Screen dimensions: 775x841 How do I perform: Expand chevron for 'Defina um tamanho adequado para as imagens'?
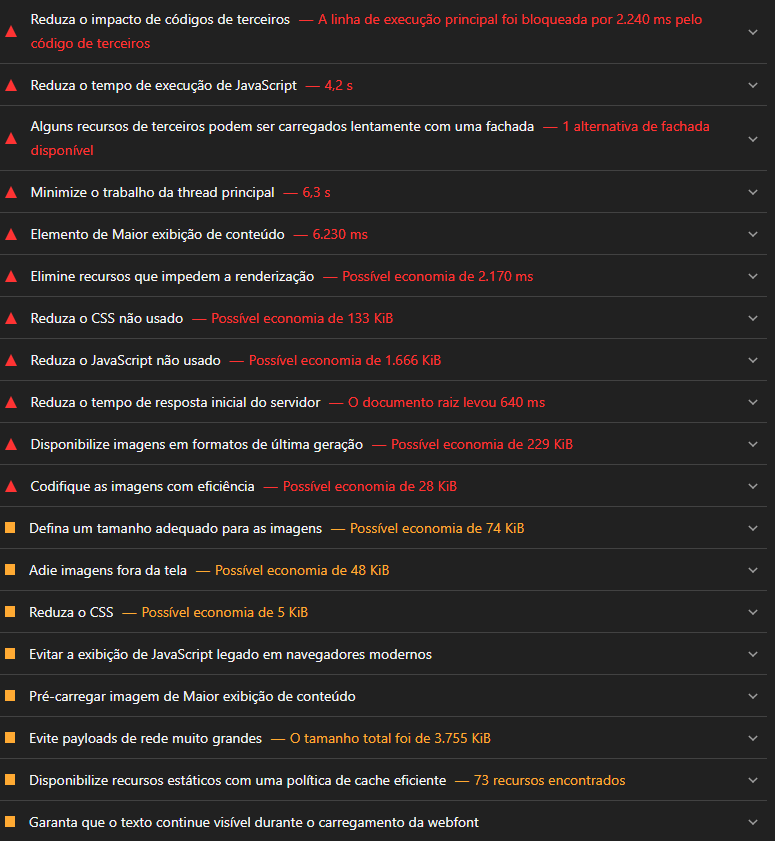tap(753, 528)
